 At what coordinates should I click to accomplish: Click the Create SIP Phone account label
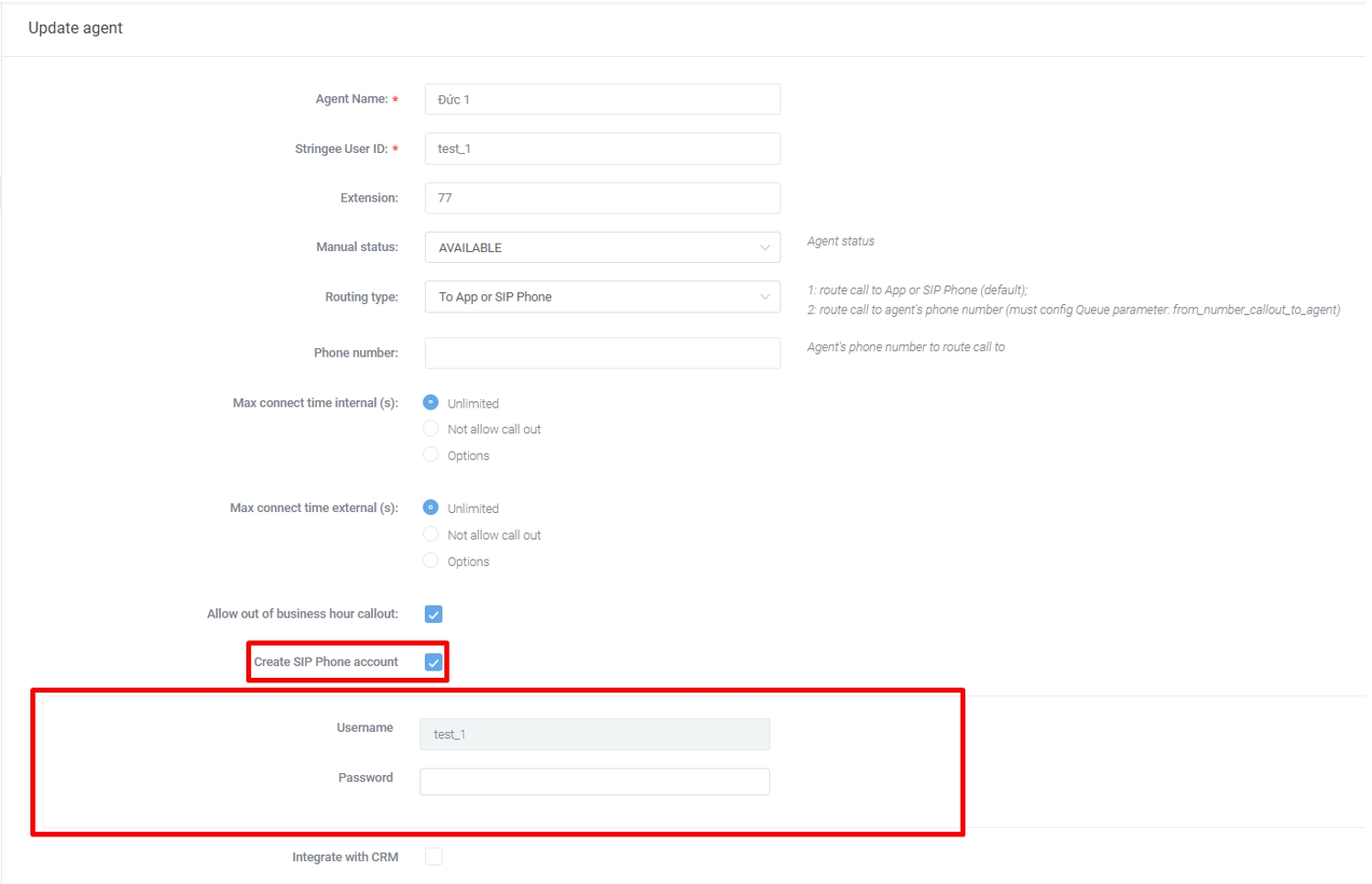(326, 662)
